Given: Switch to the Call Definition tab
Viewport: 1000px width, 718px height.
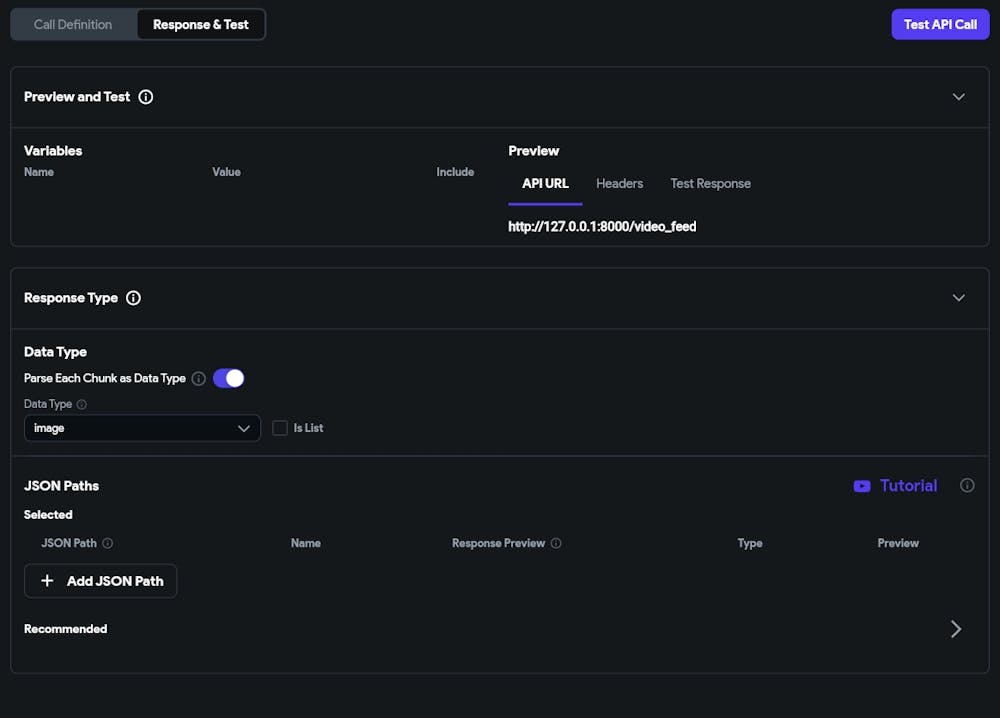Looking at the screenshot, I should 73,24.
